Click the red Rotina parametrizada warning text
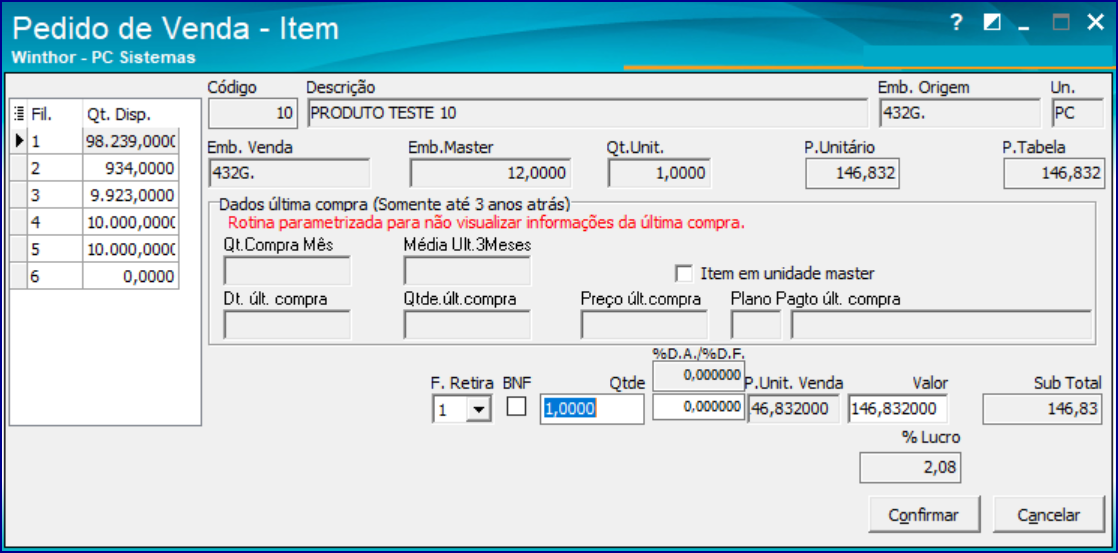This screenshot has height=553, width=1118. click(486, 222)
